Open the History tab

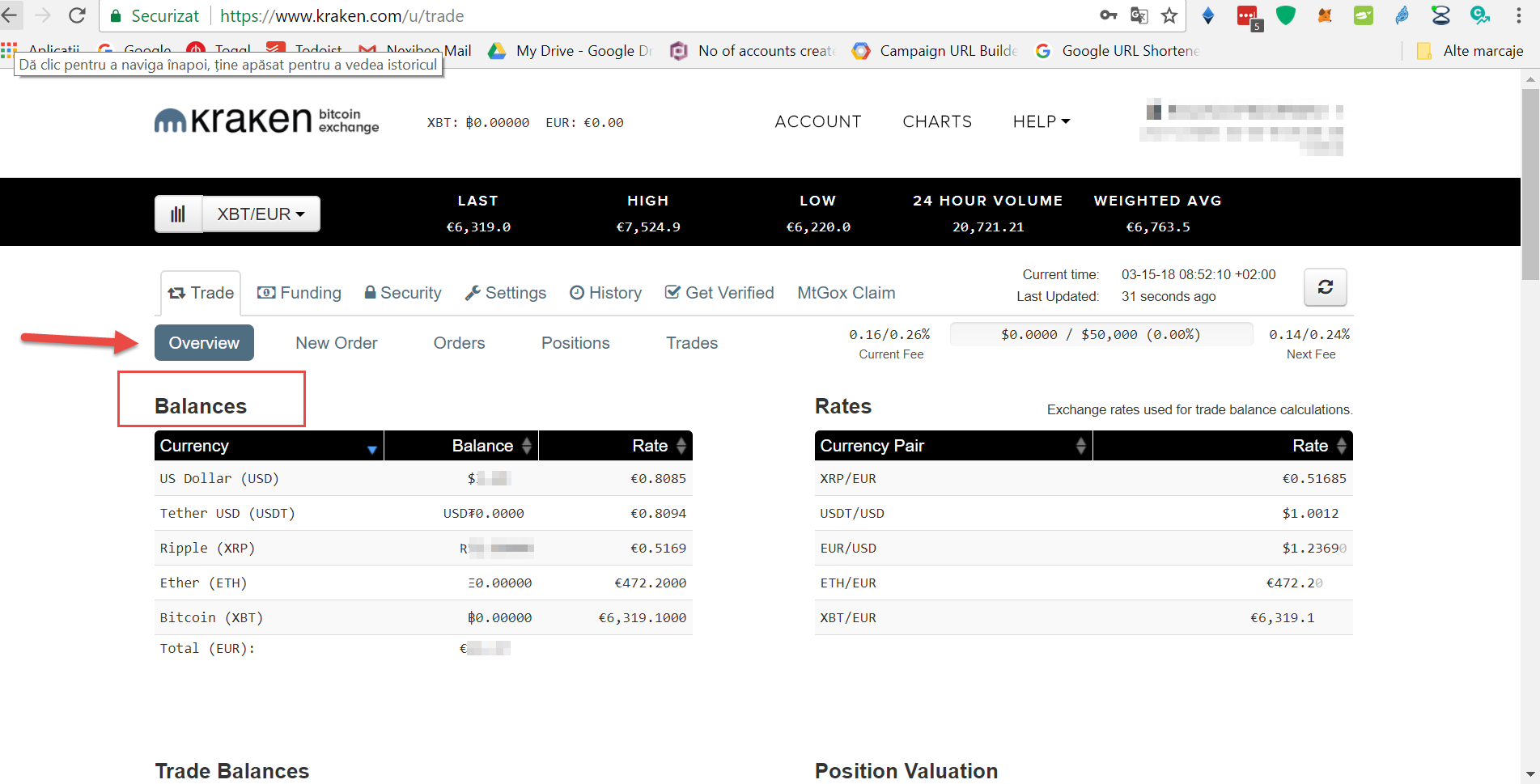(606, 293)
